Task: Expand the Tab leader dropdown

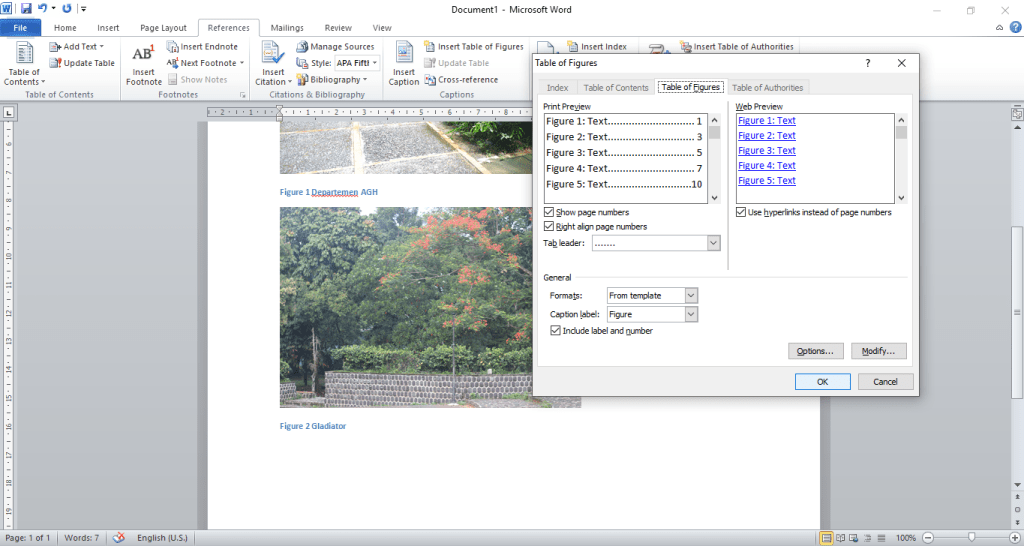Action: click(713, 243)
